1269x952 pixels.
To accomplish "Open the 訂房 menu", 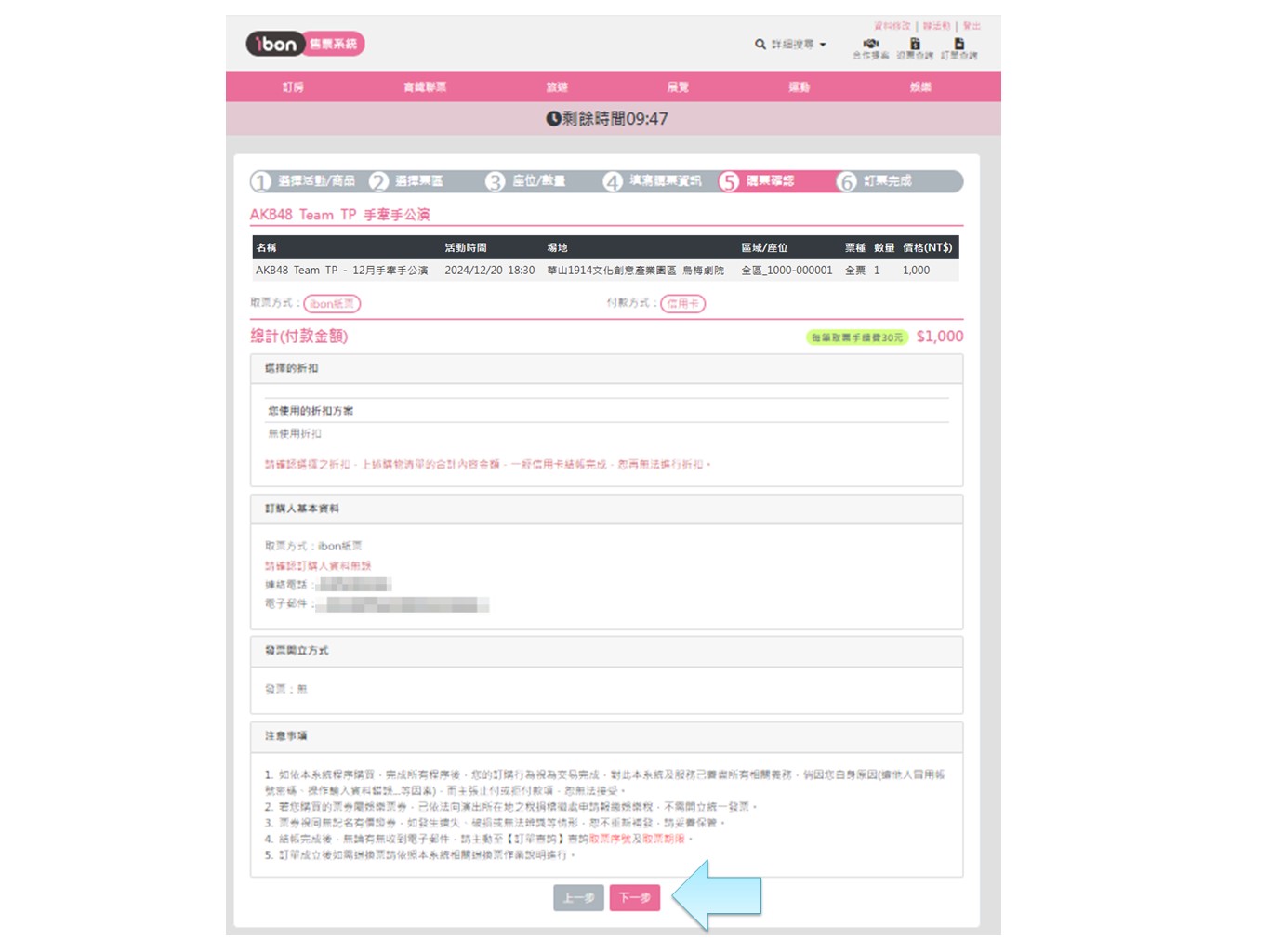I will point(293,86).
